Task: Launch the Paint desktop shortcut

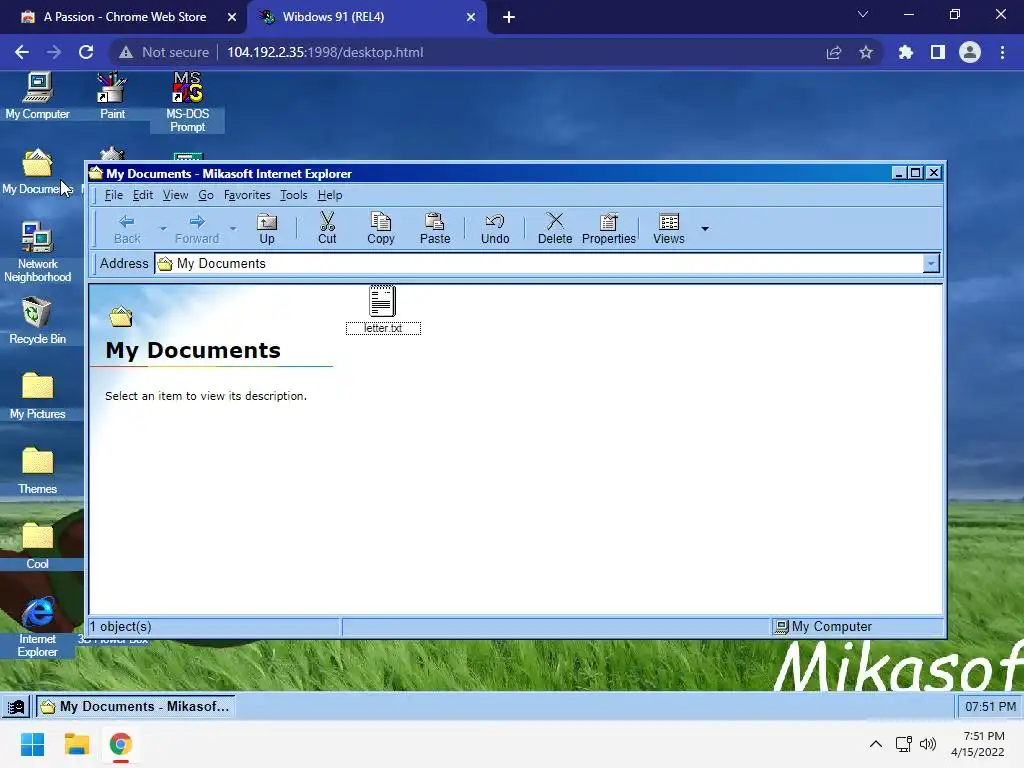Action: pos(112,96)
